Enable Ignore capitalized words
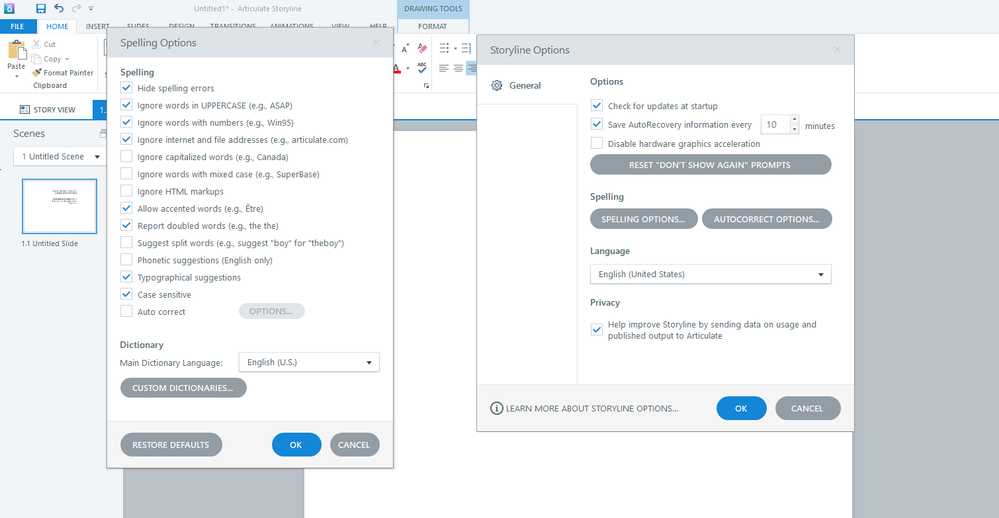 126,157
